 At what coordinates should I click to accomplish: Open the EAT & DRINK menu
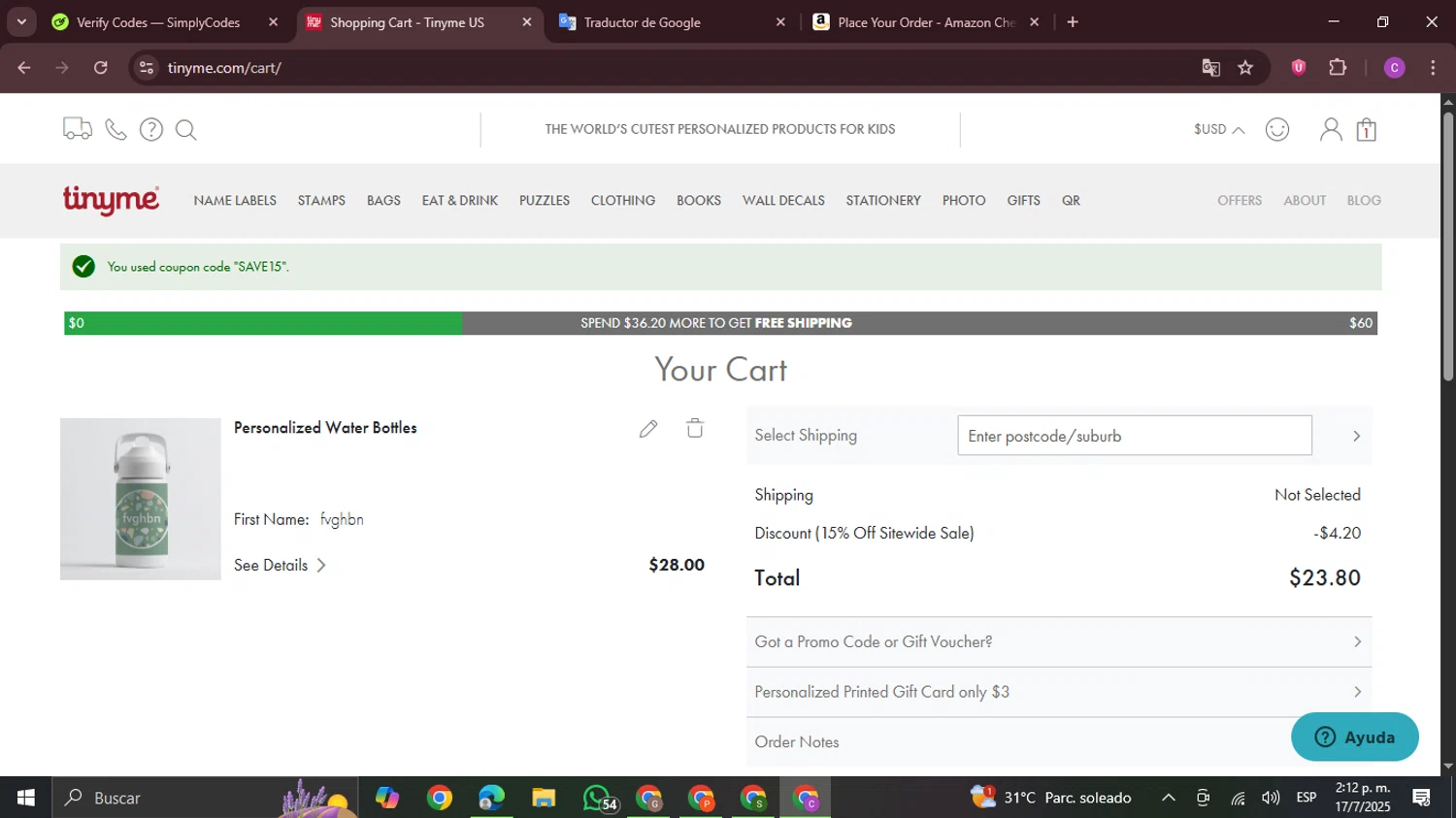click(x=460, y=200)
